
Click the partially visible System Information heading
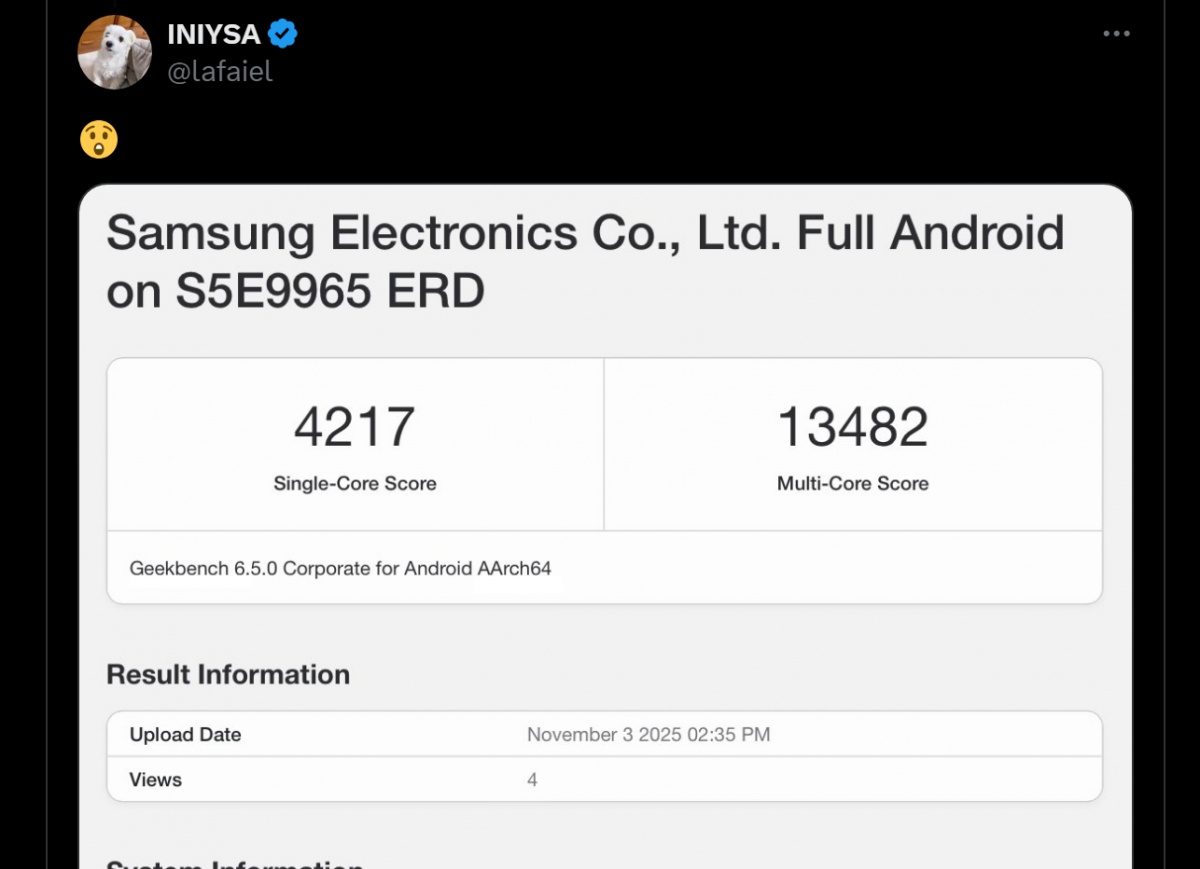(x=234, y=862)
